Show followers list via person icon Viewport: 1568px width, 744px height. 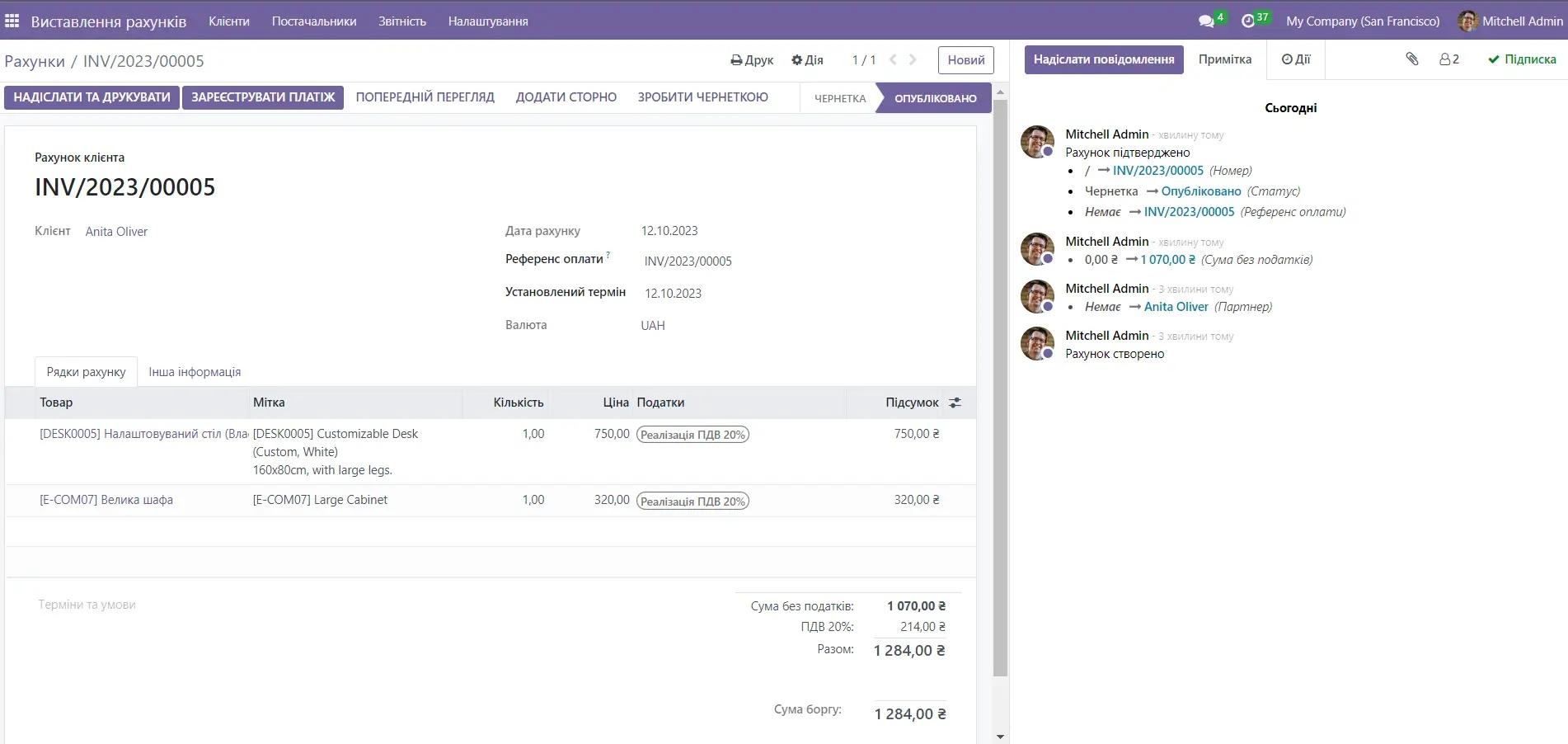1448,59
